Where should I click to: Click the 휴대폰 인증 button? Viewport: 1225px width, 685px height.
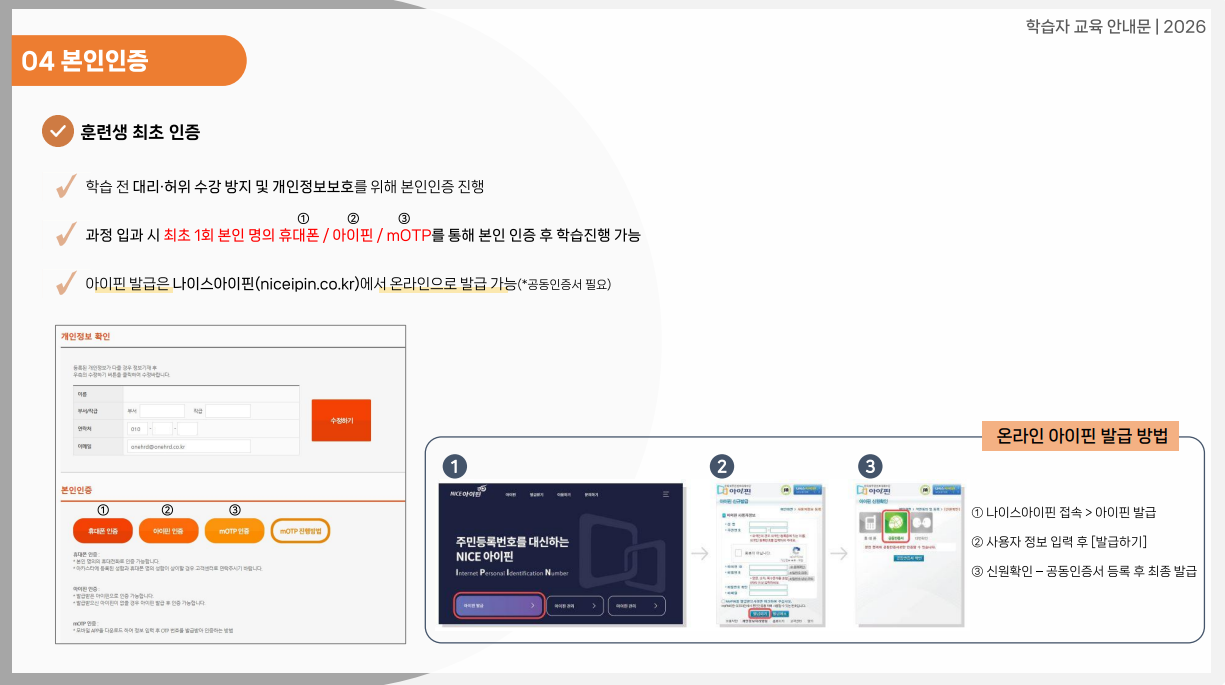(102, 530)
